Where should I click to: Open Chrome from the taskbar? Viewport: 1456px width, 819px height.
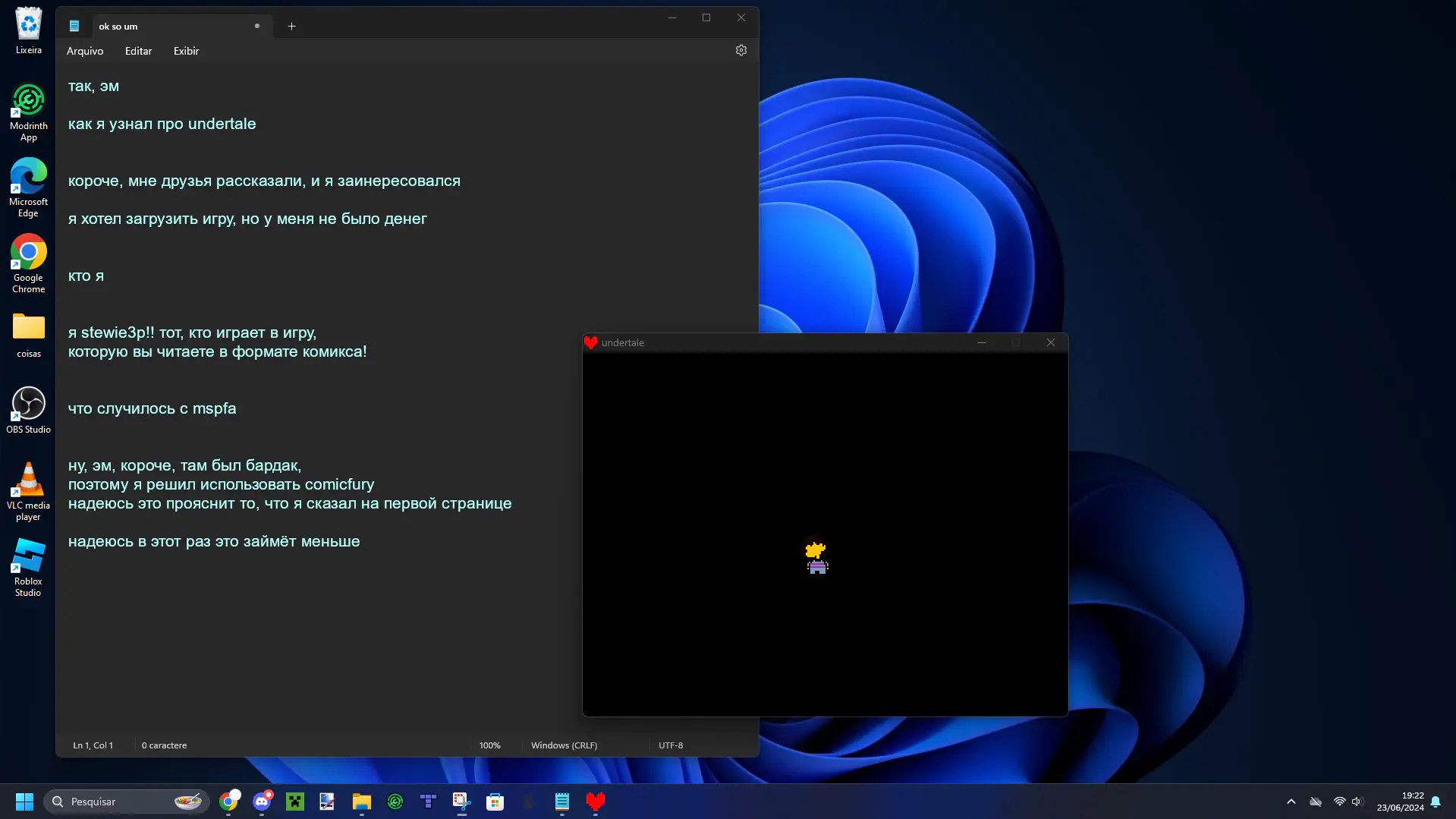click(228, 802)
